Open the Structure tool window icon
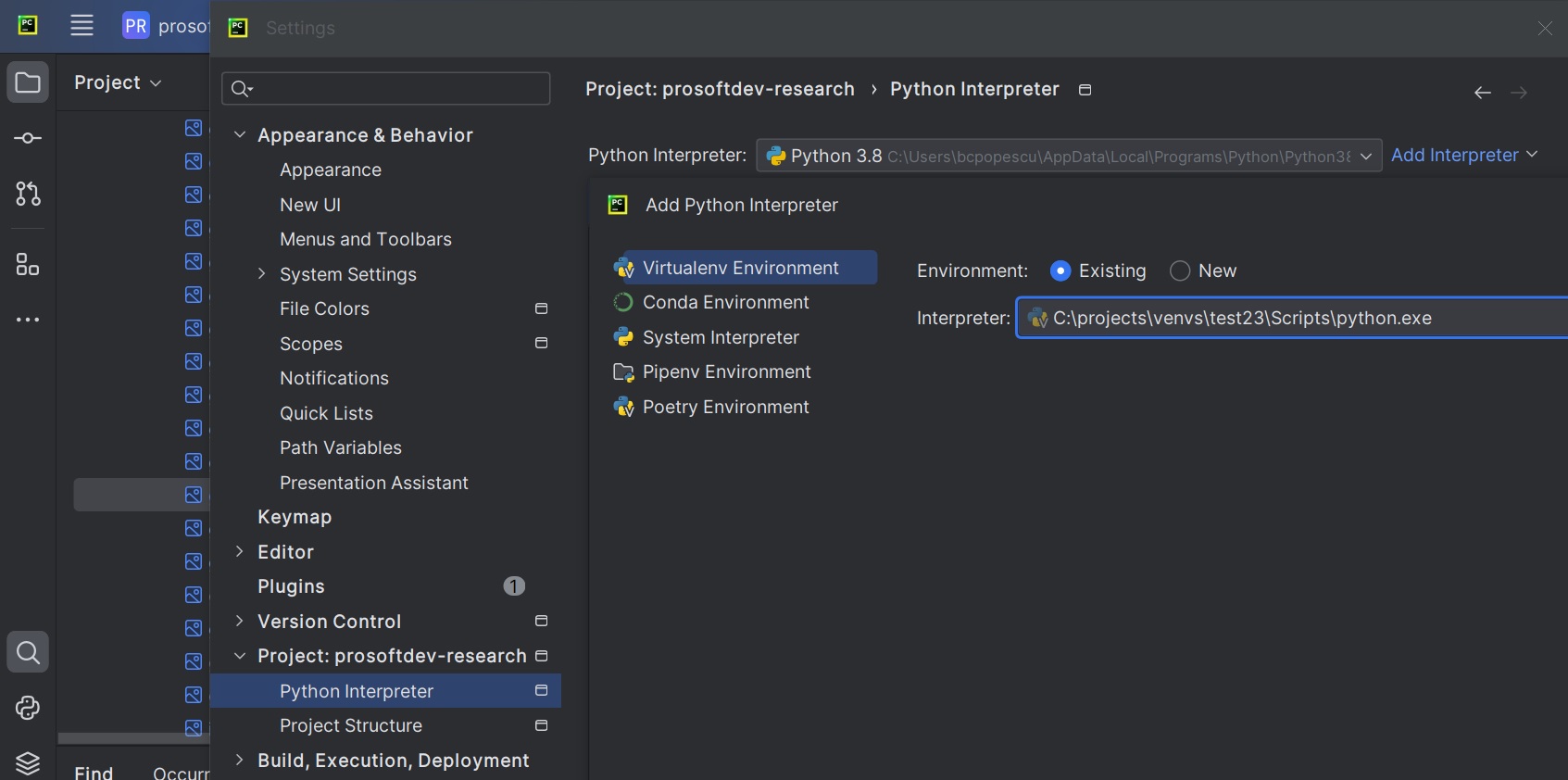The width and height of the screenshot is (1568, 780). click(28, 265)
